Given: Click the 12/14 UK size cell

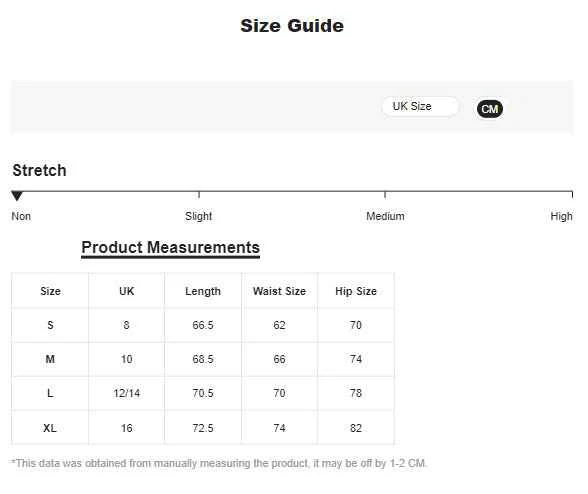Looking at the screenshot, I should pos(126,393).
